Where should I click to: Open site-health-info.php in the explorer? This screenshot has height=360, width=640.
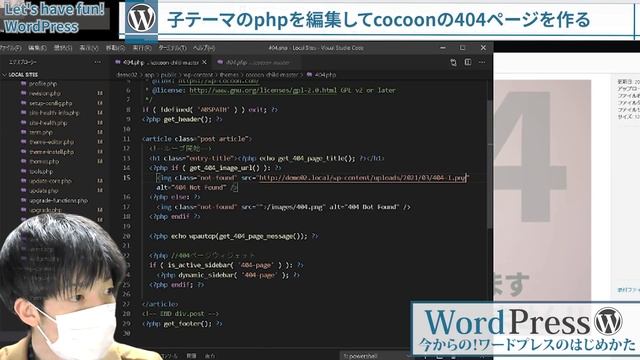[x=54, y=113]
